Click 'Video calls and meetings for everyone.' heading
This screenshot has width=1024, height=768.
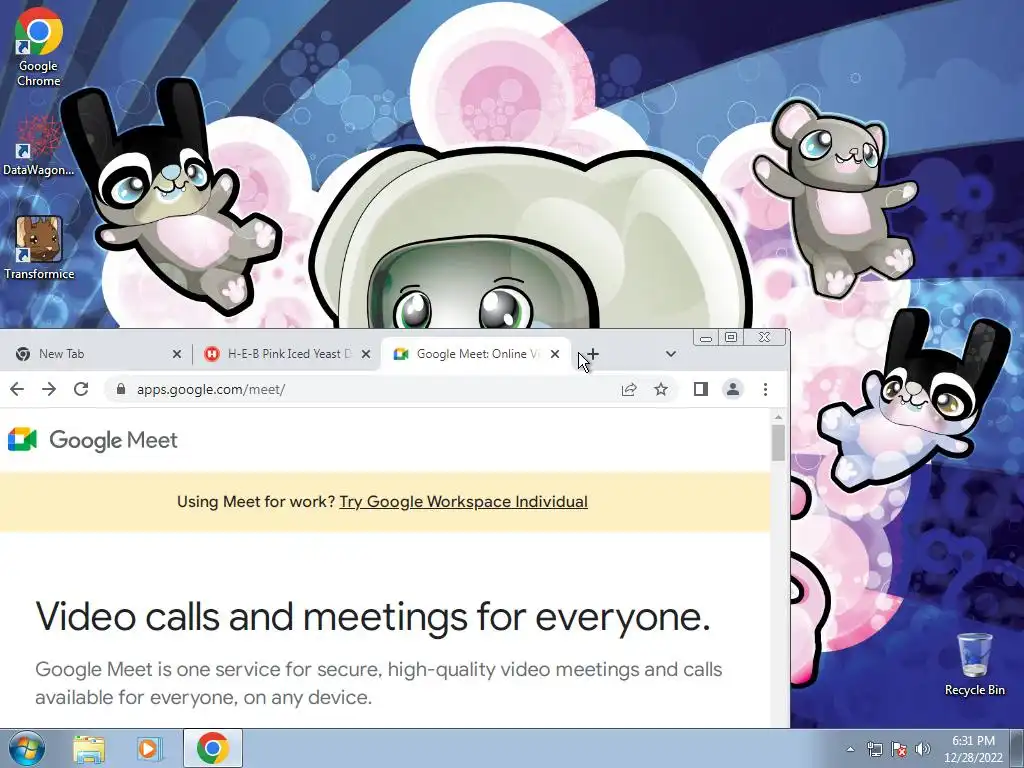click(372, 616)
